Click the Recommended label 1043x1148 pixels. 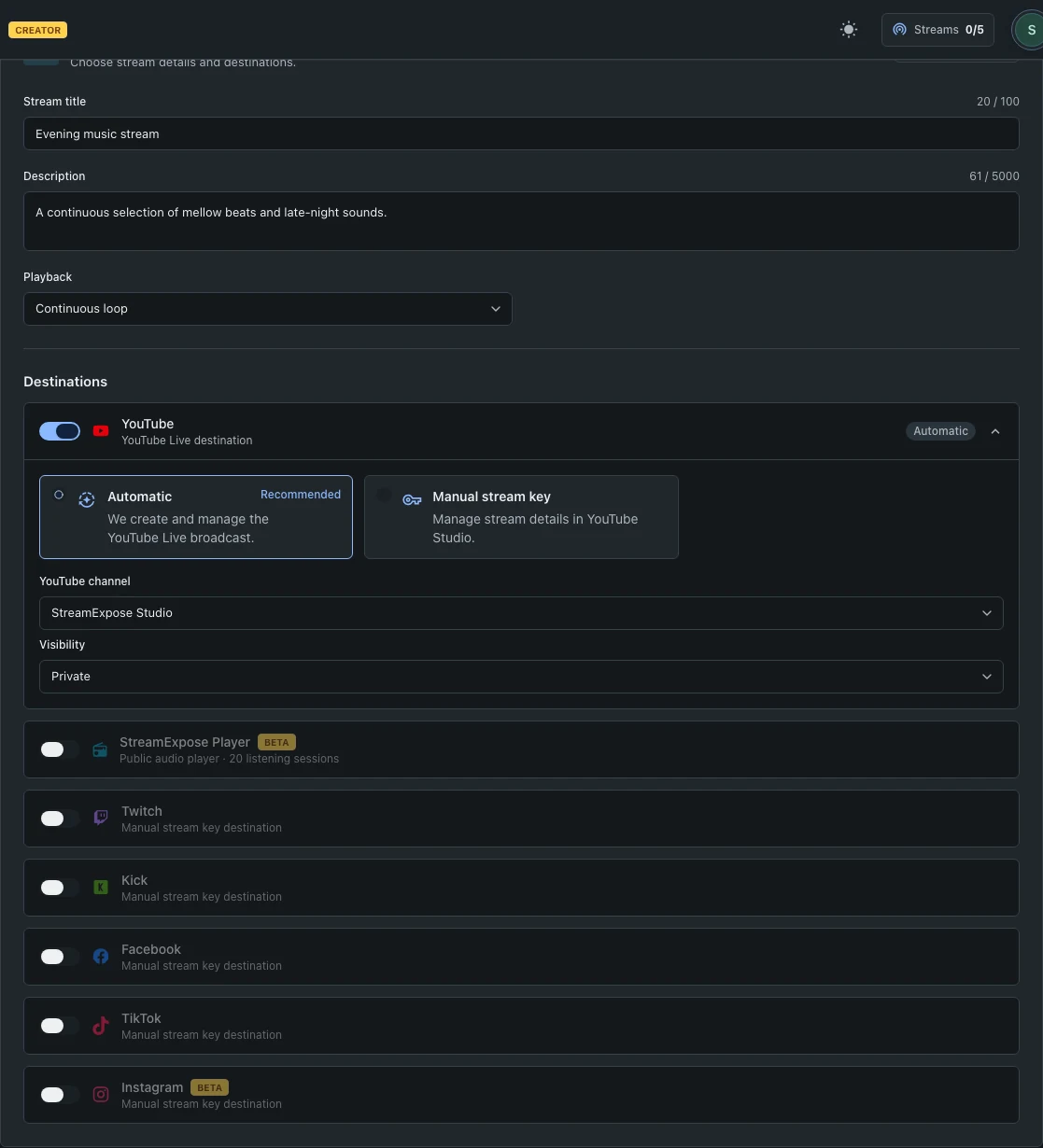coord(301,495)
